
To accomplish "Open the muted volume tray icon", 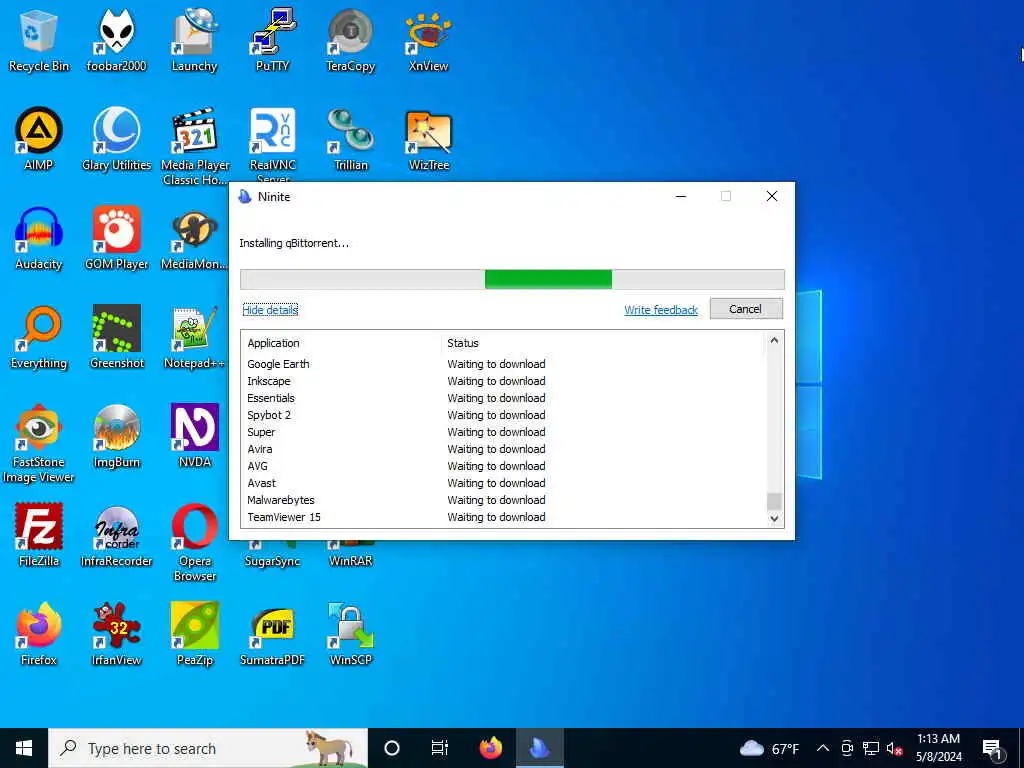I will click(x=895, y=748).
